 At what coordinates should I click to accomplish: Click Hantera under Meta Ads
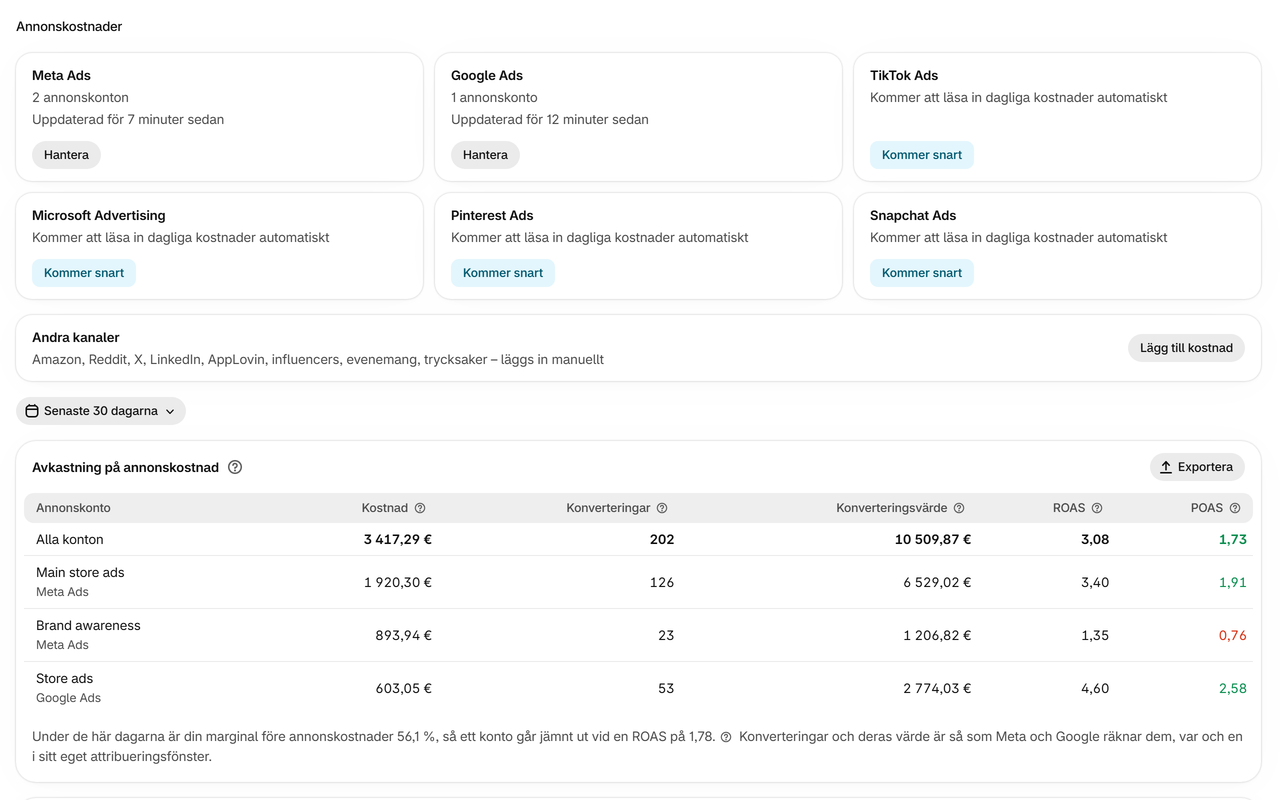(x=66, y=155)
